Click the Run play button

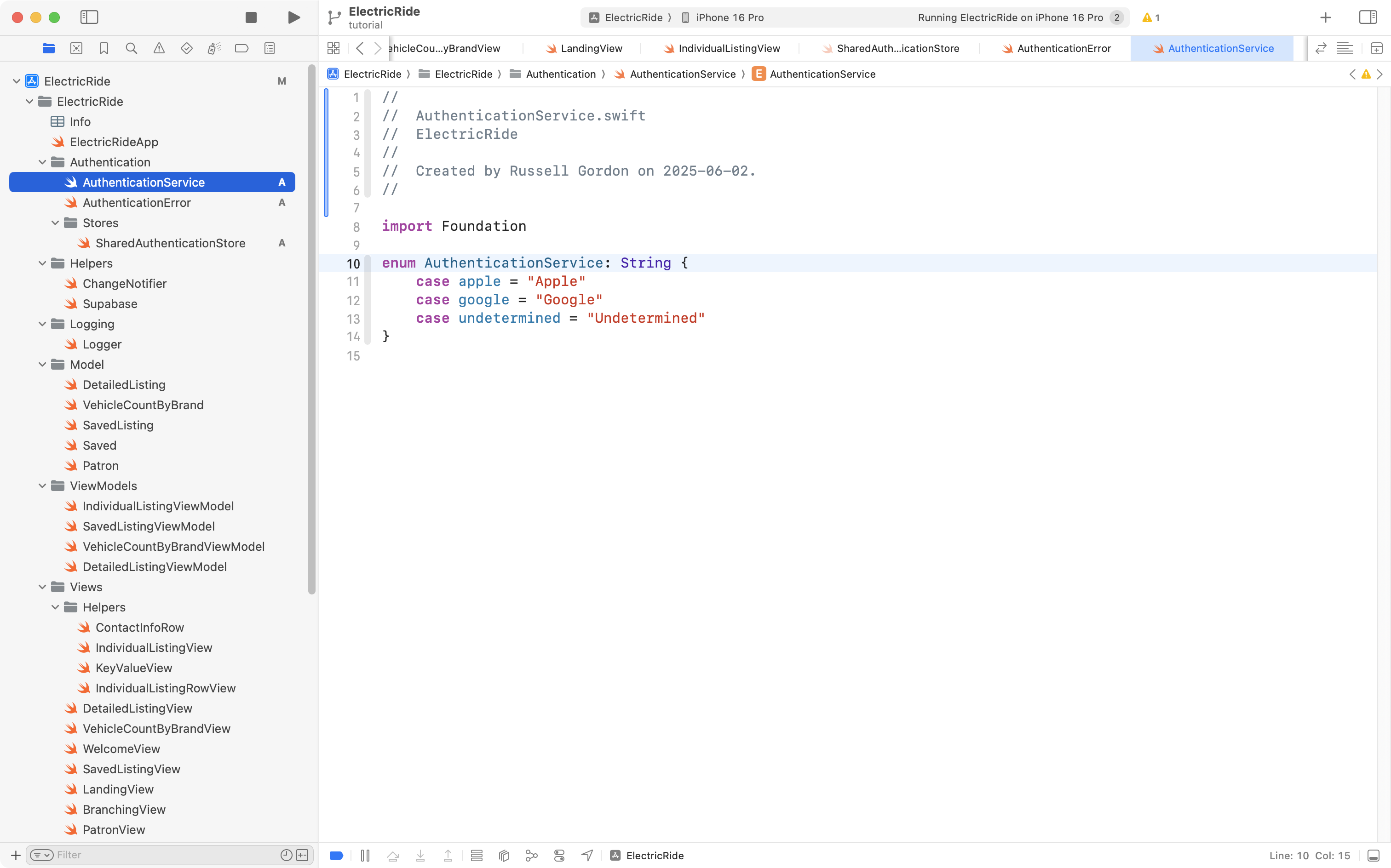pyautogui.click(x=293, y=17)
